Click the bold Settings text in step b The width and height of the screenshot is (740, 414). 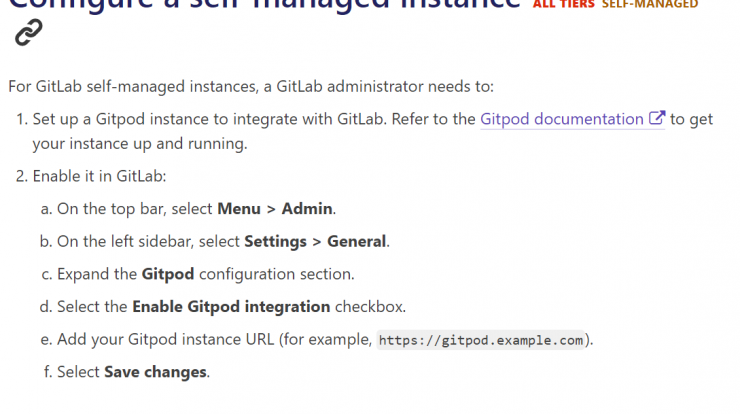[275, 242]
